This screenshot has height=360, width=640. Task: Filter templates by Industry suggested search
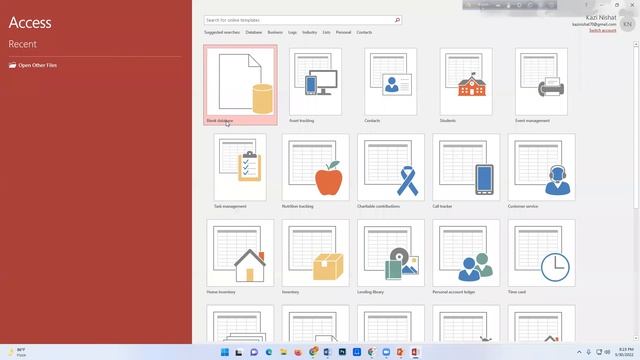pos(309,32)
